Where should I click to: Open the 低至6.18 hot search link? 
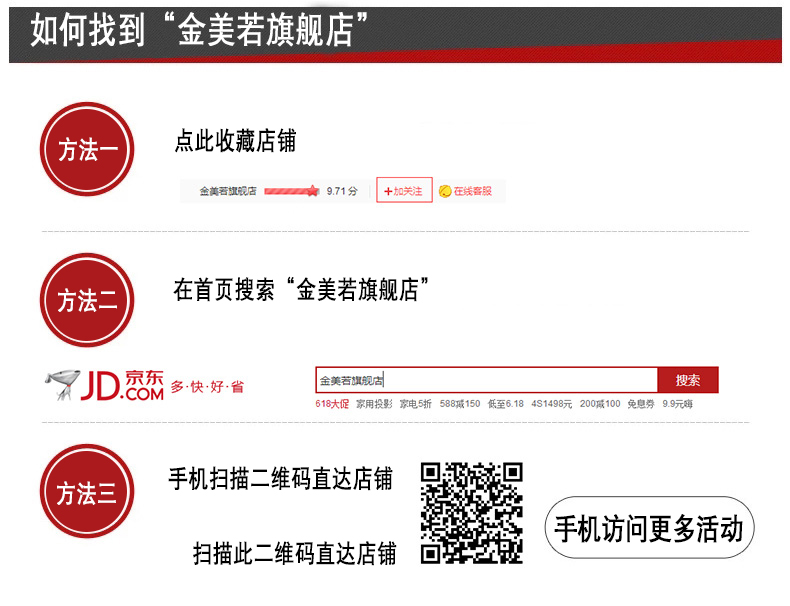coord(505,404)
